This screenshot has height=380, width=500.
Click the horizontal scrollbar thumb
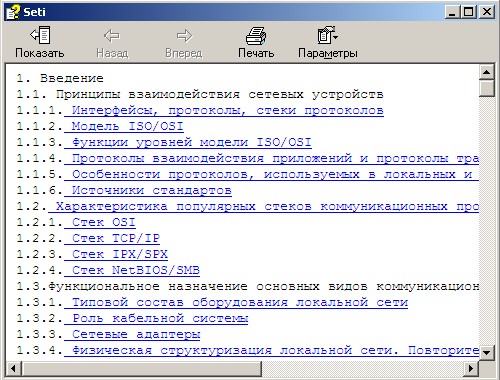point(141,368)
